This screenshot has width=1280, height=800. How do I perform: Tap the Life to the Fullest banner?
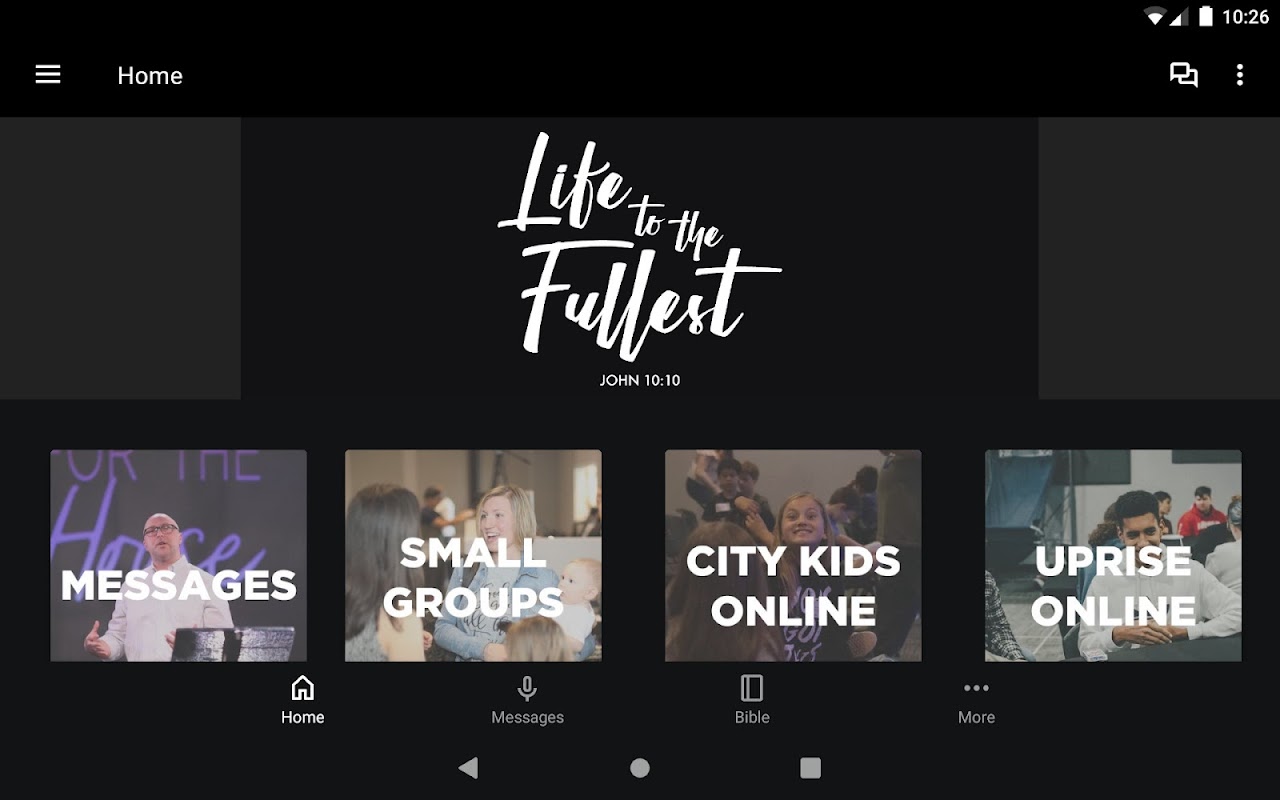point(640,258)
